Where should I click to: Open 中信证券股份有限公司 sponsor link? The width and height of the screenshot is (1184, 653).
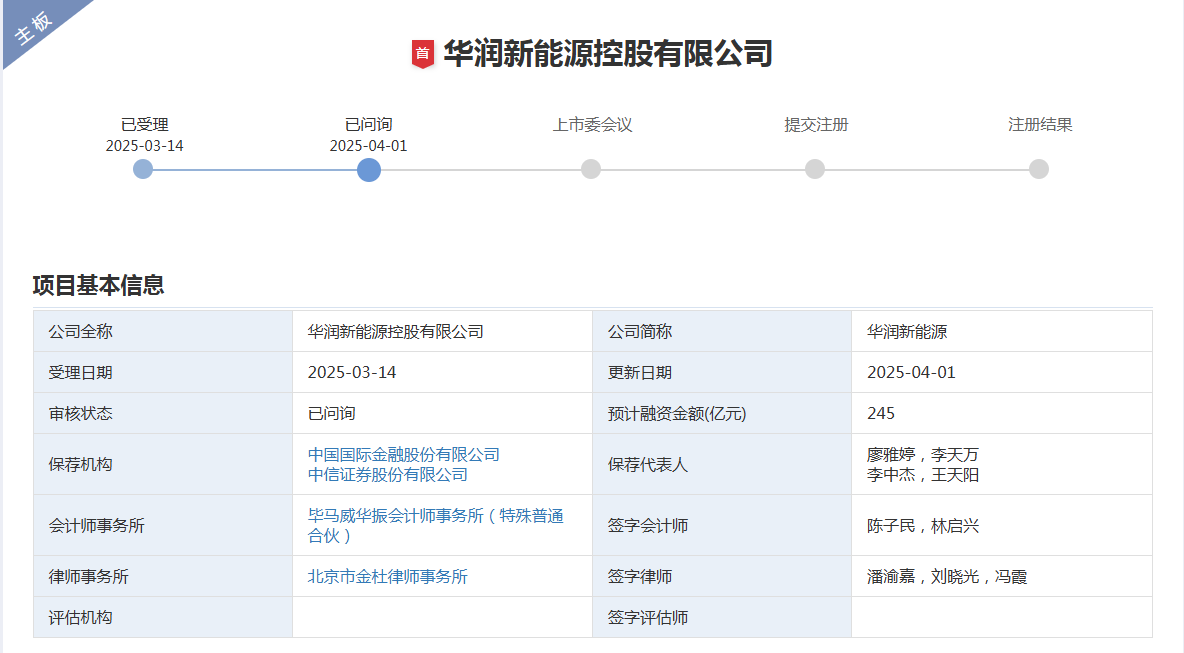coord(387,474)
